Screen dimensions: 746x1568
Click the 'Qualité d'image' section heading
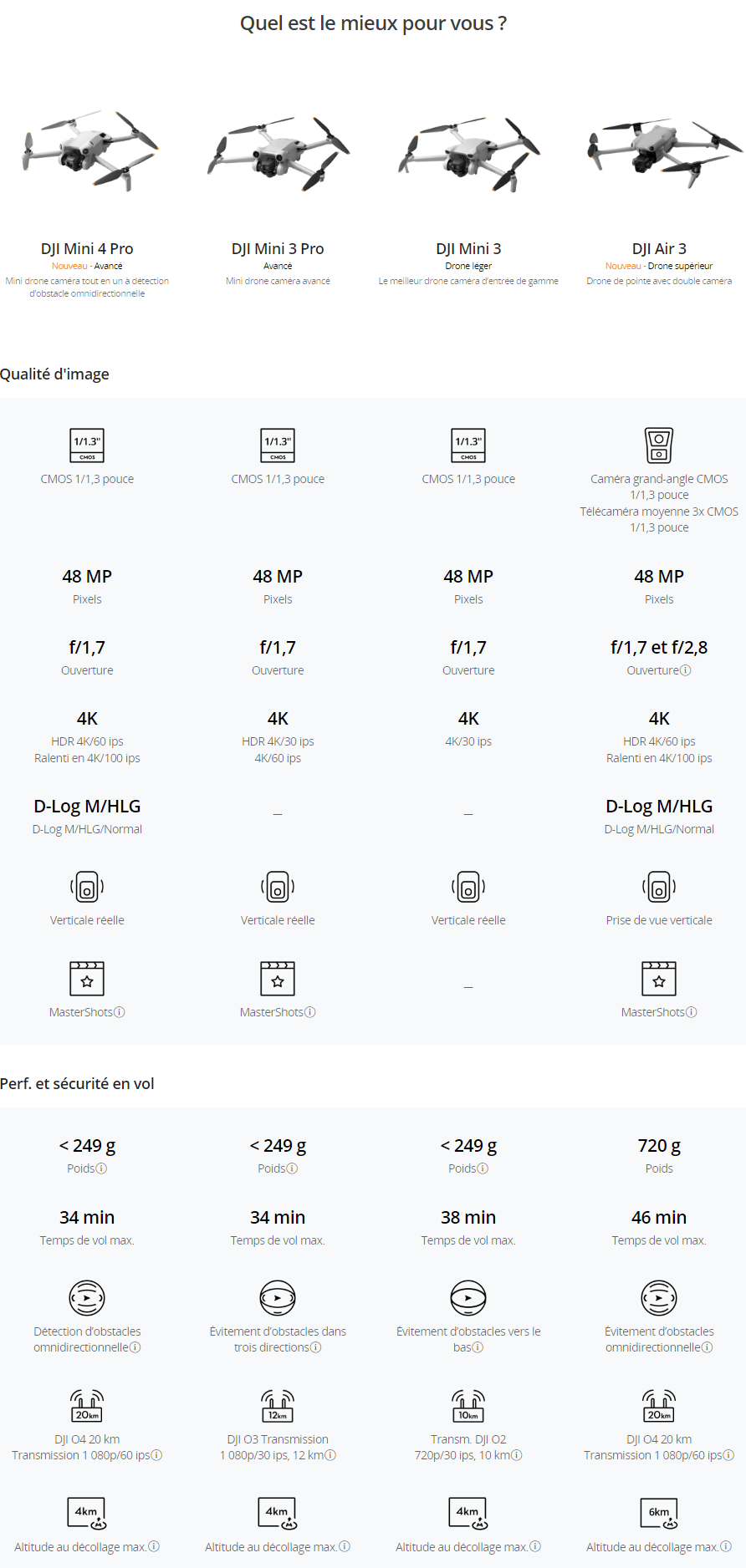(54, 374)
